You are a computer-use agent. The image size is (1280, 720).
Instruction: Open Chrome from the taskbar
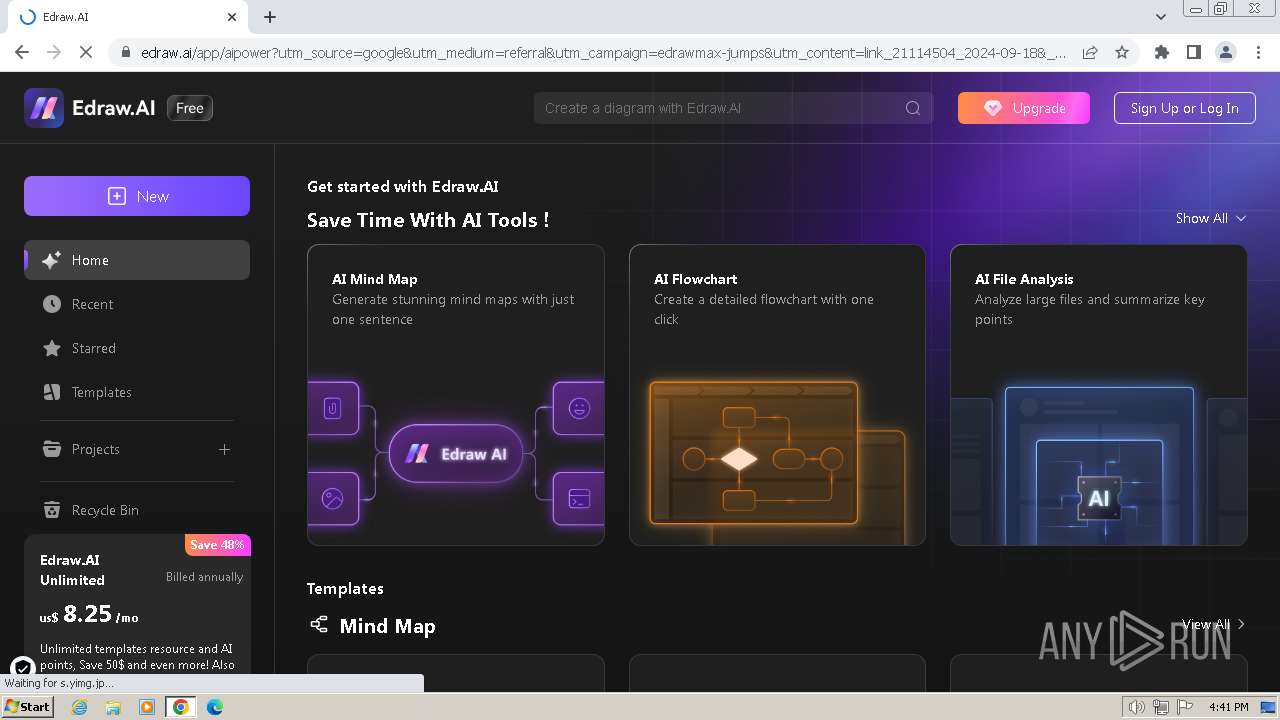[x=181, y=707]
